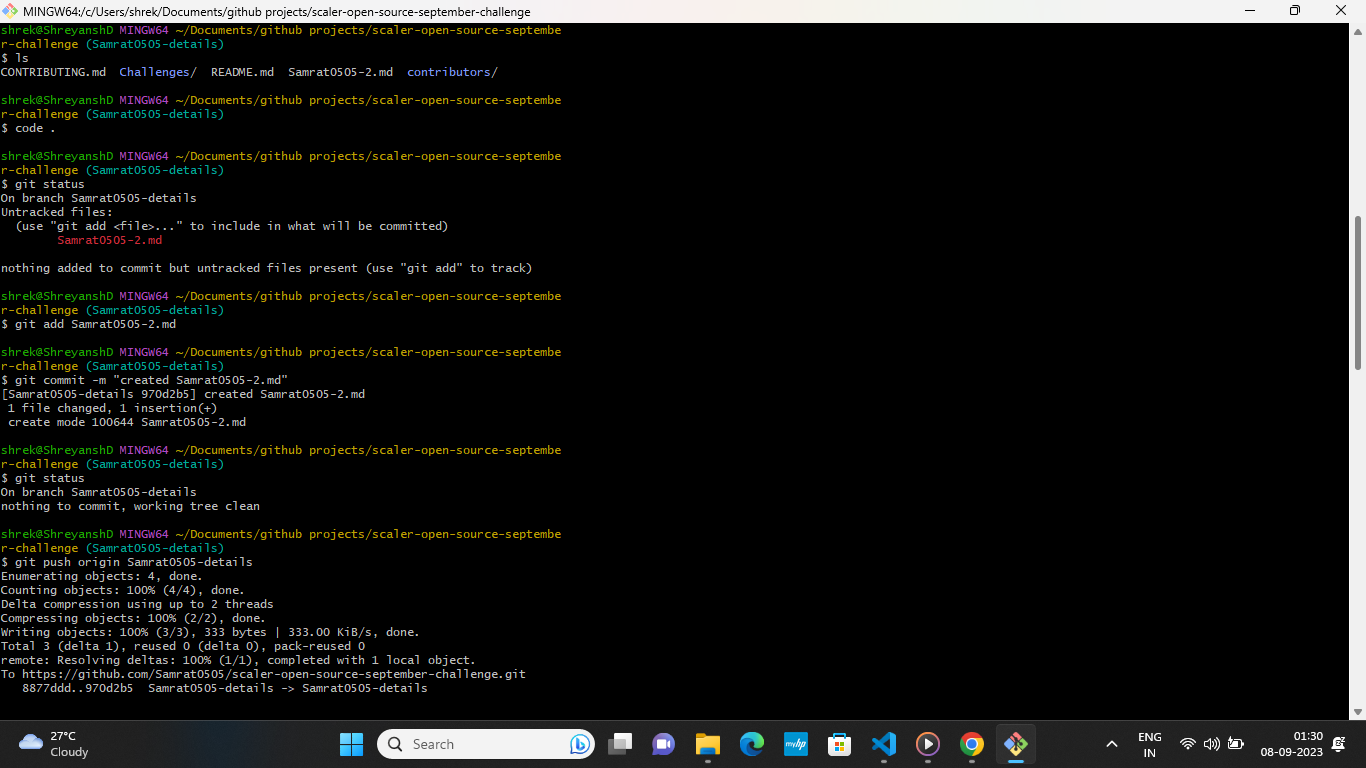Launch the myHP app from the taskbar
Image resolution: width=1366 pixels, height=768 pixels.
pyautogui.click(x=795, y=744)
